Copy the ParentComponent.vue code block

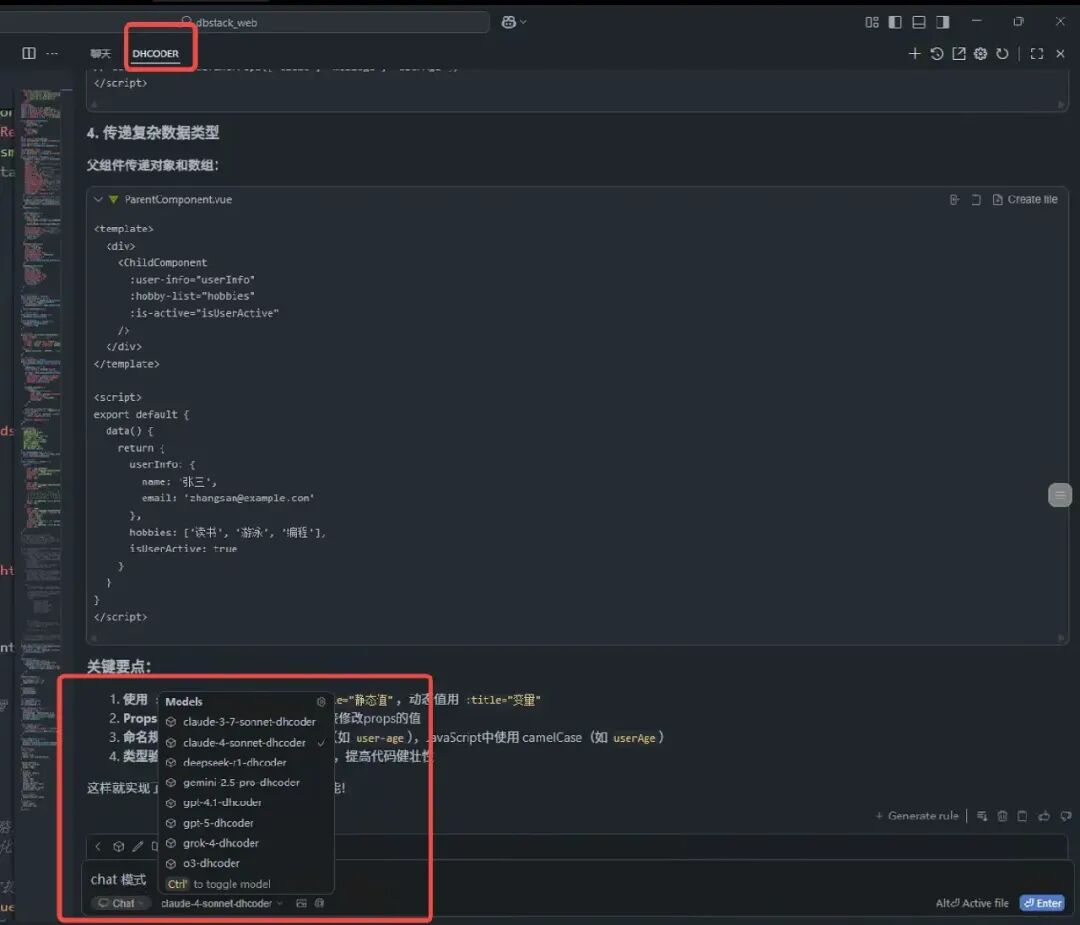click(976, 200)
